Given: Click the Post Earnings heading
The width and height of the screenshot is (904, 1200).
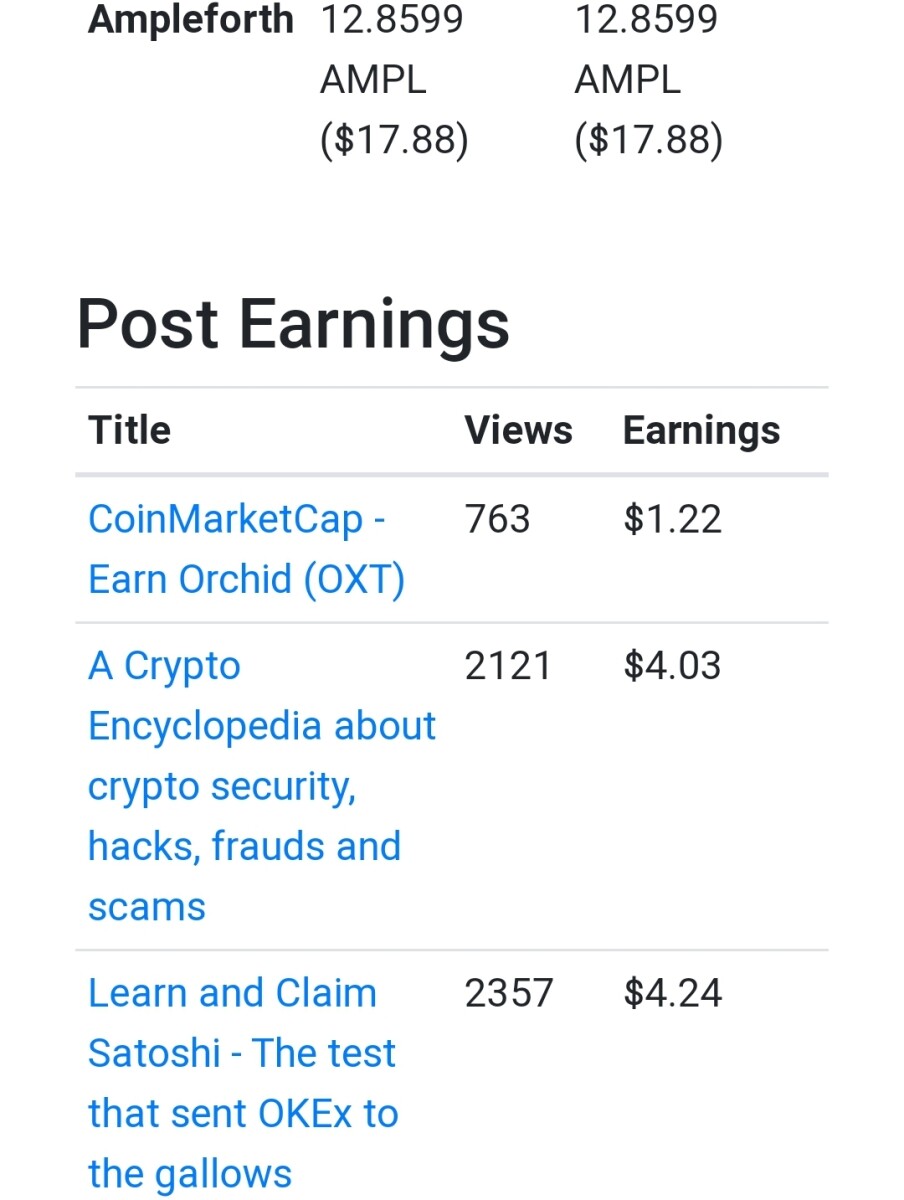Looking at the screenshot, I should coord(293,325).
